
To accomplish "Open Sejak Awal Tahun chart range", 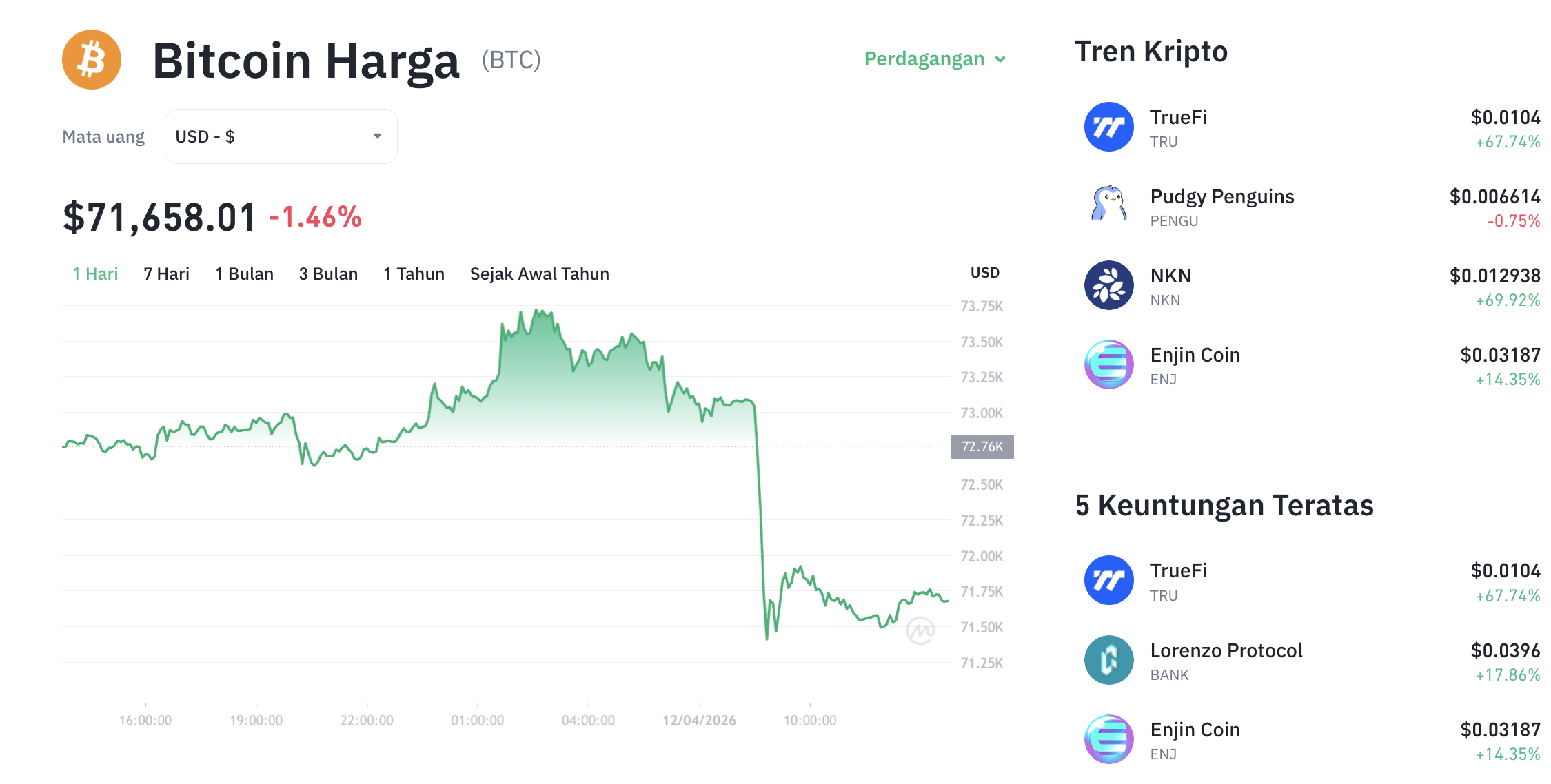I will (x=539, y=274).
